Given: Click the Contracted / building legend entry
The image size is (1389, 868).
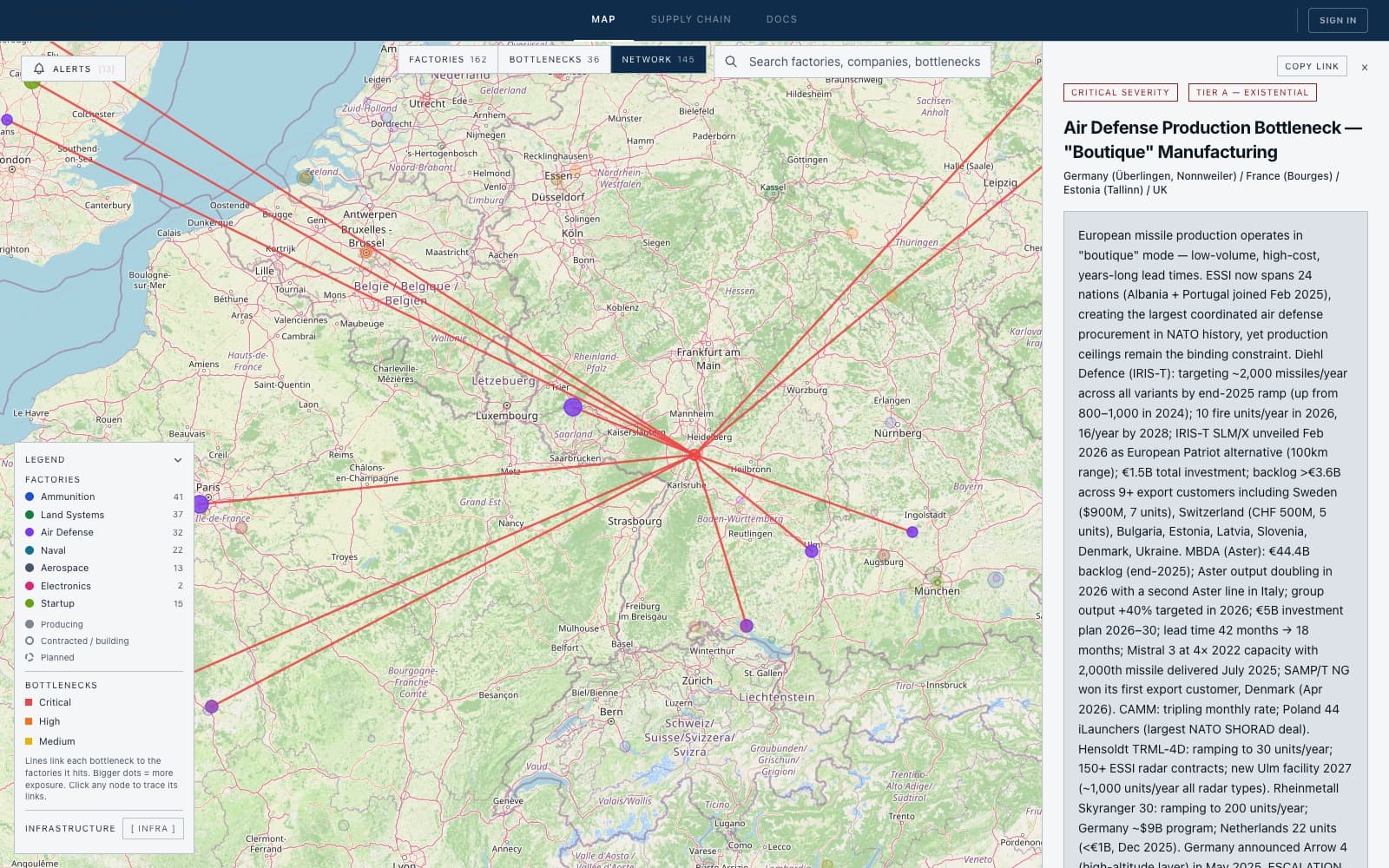Looking at the screenshot, I should [76, 641].
